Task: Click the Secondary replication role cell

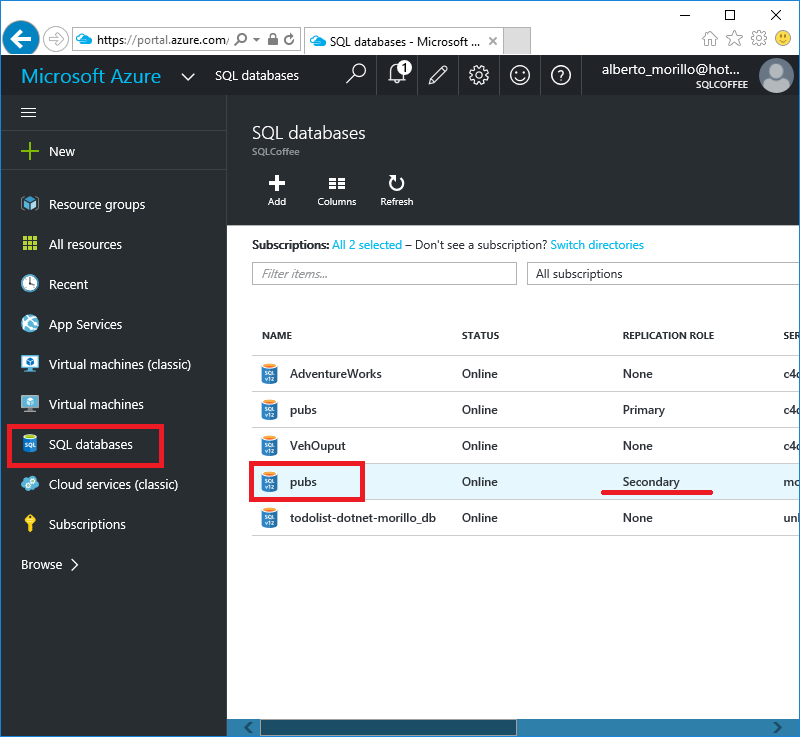Action: pos(651,482)
